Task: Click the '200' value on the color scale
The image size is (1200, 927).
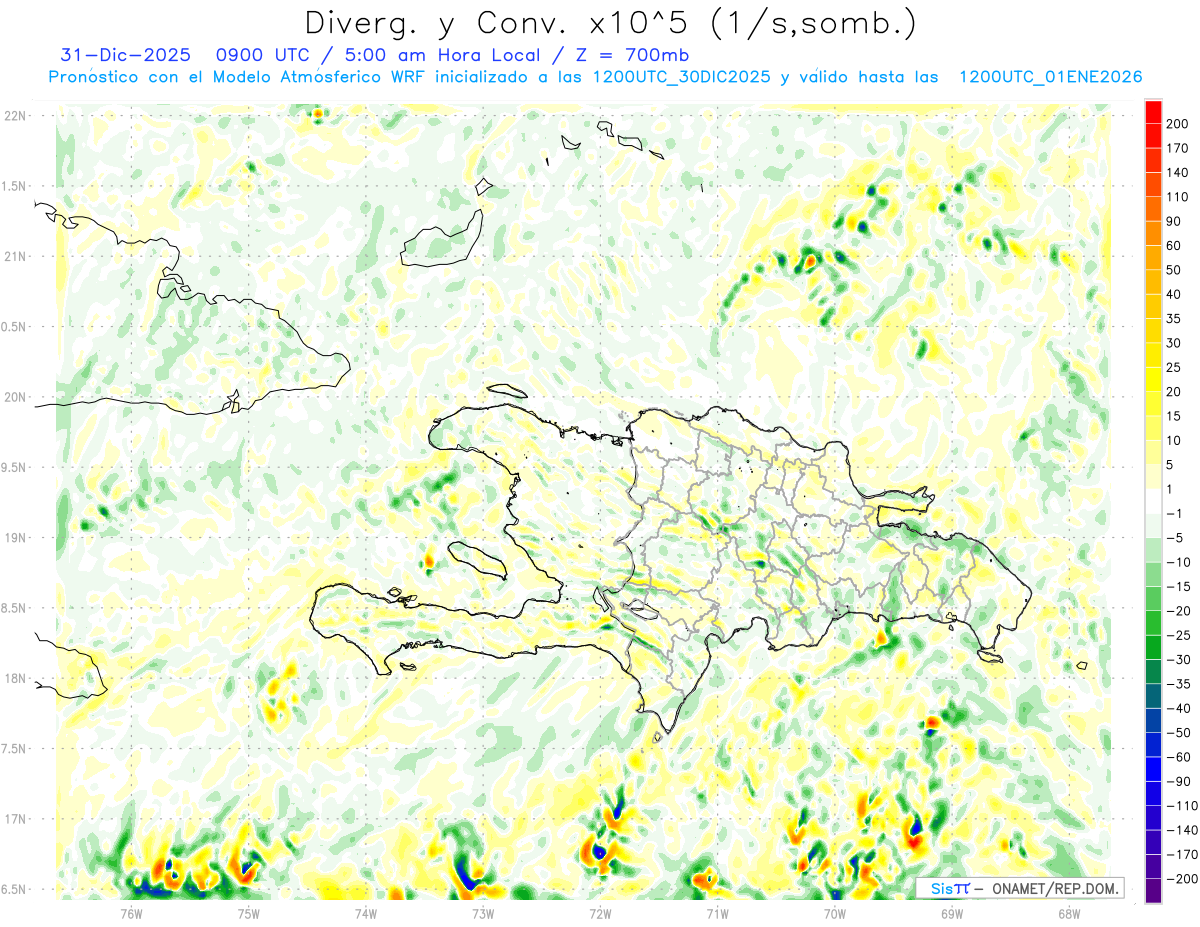Action: 1178,124
